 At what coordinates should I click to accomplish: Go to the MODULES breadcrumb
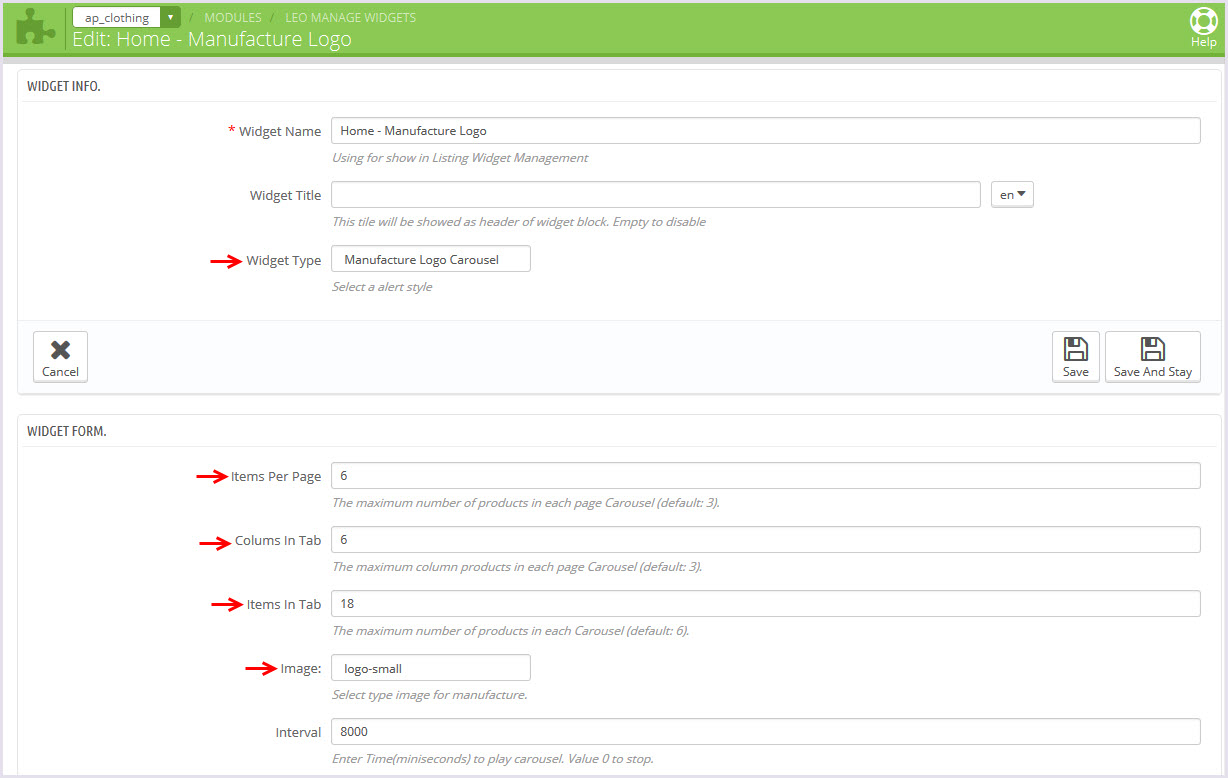(233, 18)
